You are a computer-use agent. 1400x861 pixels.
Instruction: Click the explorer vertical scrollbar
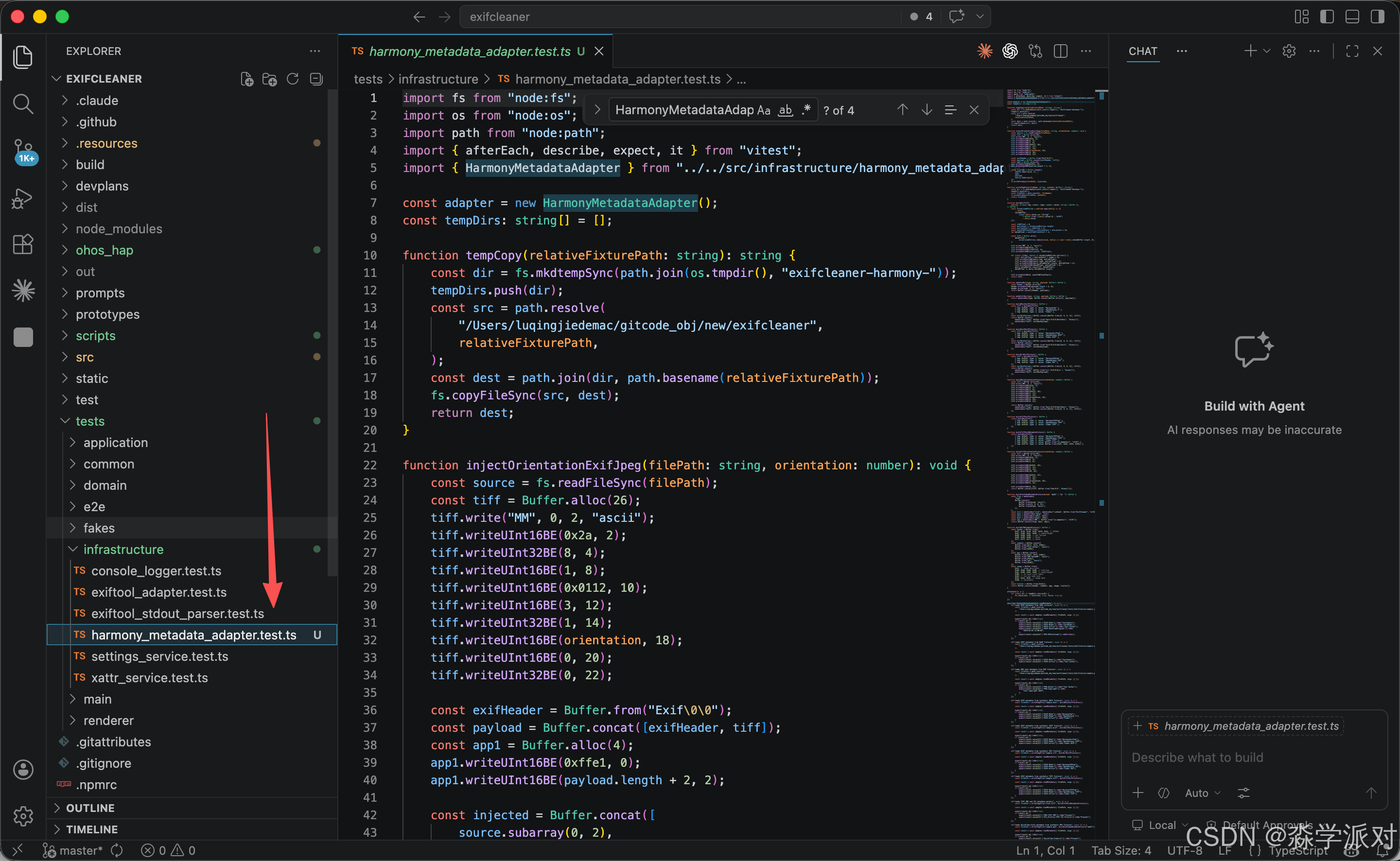tap(332, 333)
